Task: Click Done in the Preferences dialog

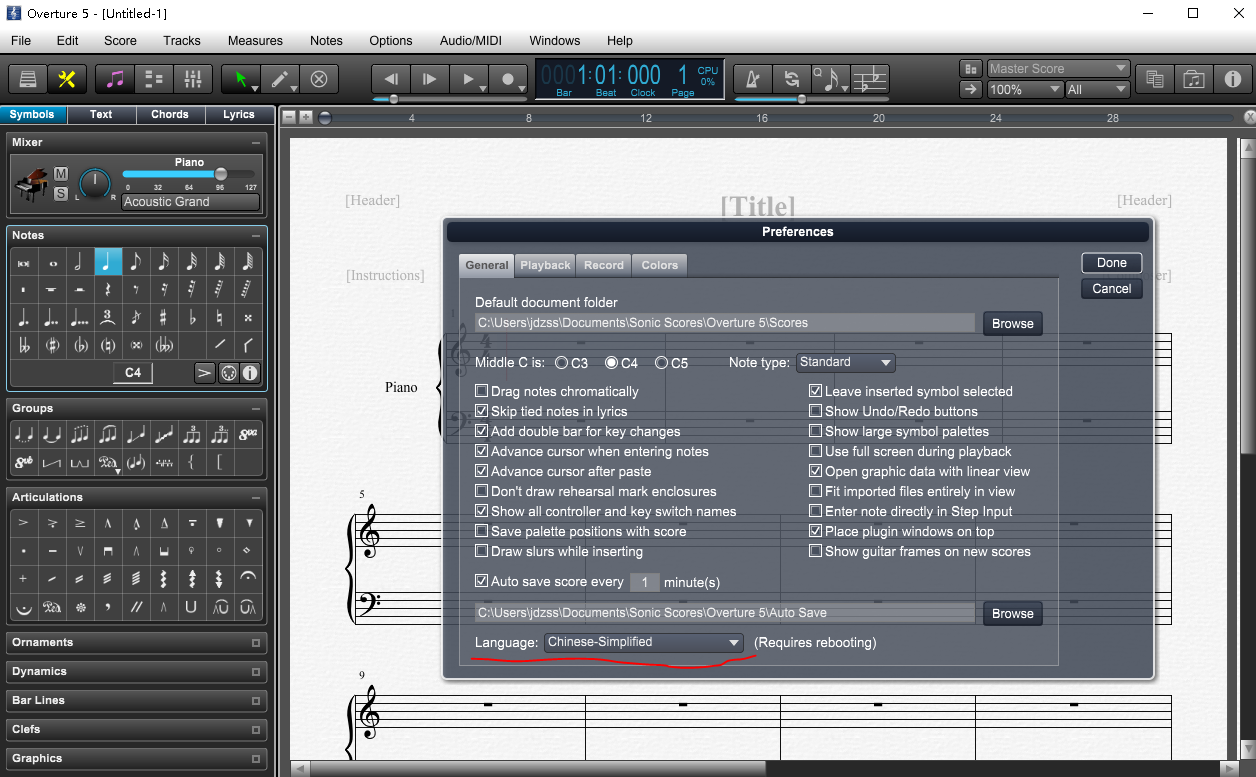Action: [1112, 263]
